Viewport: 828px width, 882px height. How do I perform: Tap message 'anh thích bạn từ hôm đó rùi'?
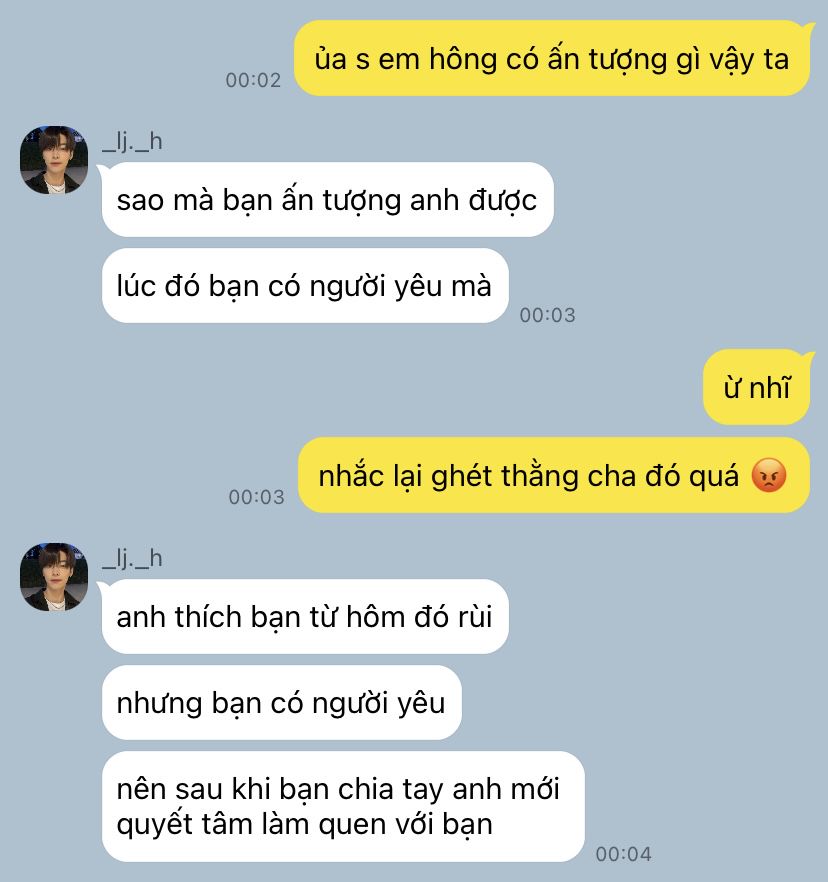[x=305, y=616]
